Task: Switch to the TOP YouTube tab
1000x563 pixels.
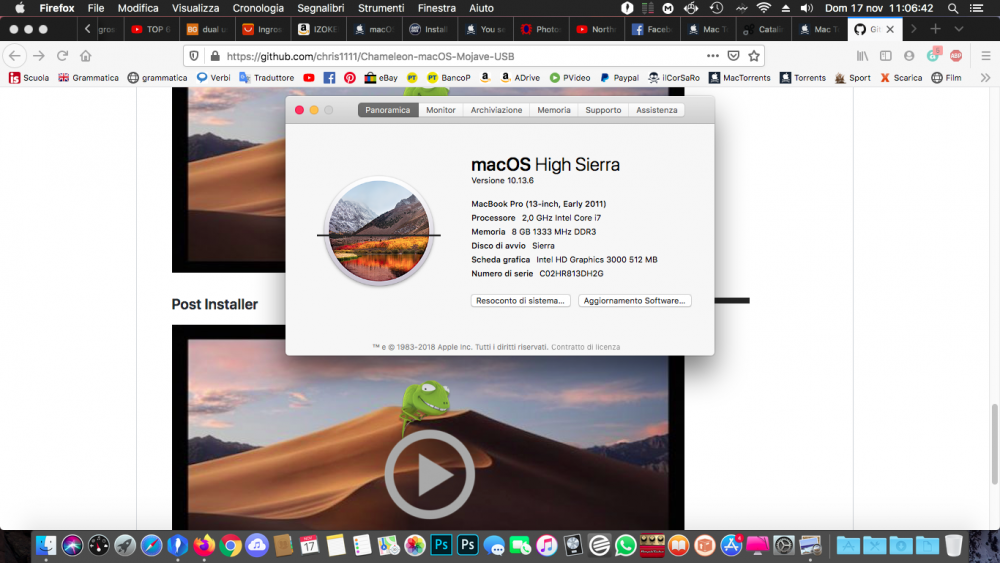Action: 152,29
